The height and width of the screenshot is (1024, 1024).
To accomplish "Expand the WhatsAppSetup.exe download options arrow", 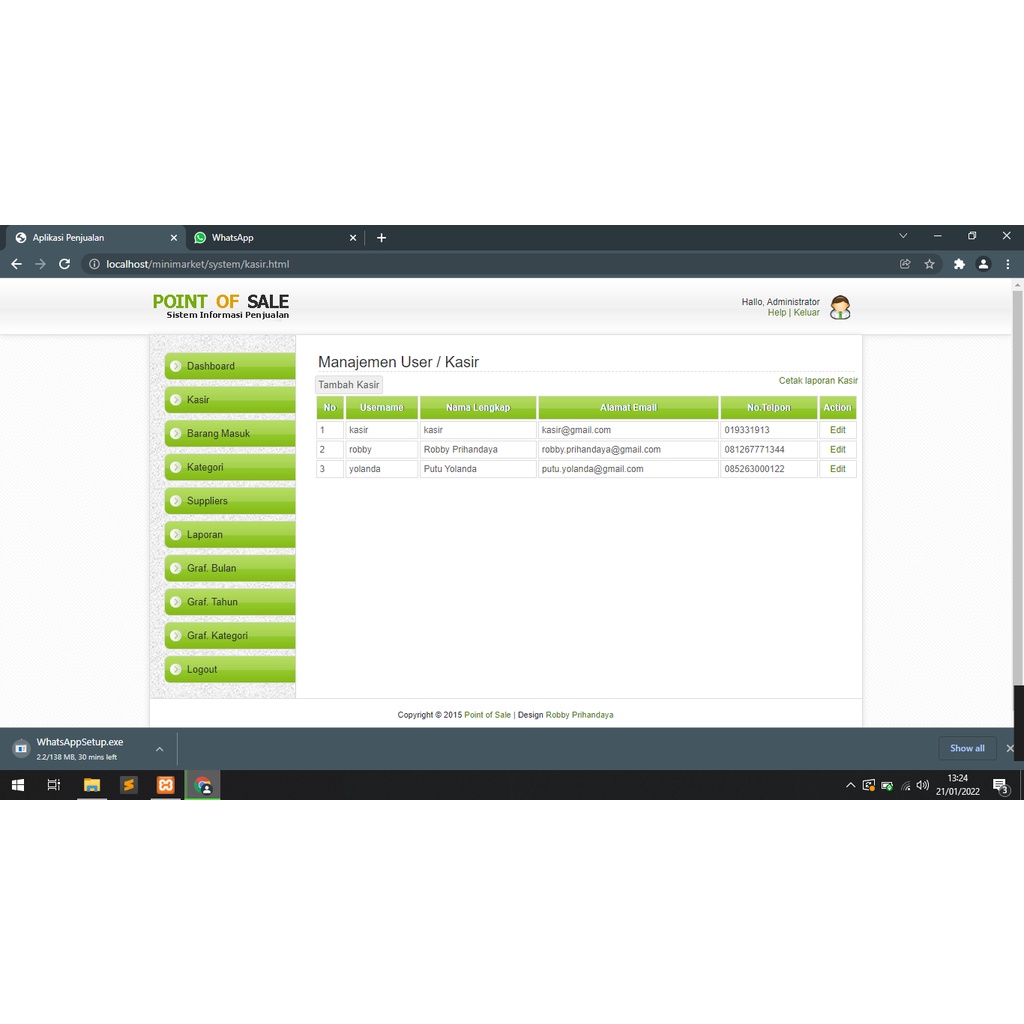I will coord(159,749).
